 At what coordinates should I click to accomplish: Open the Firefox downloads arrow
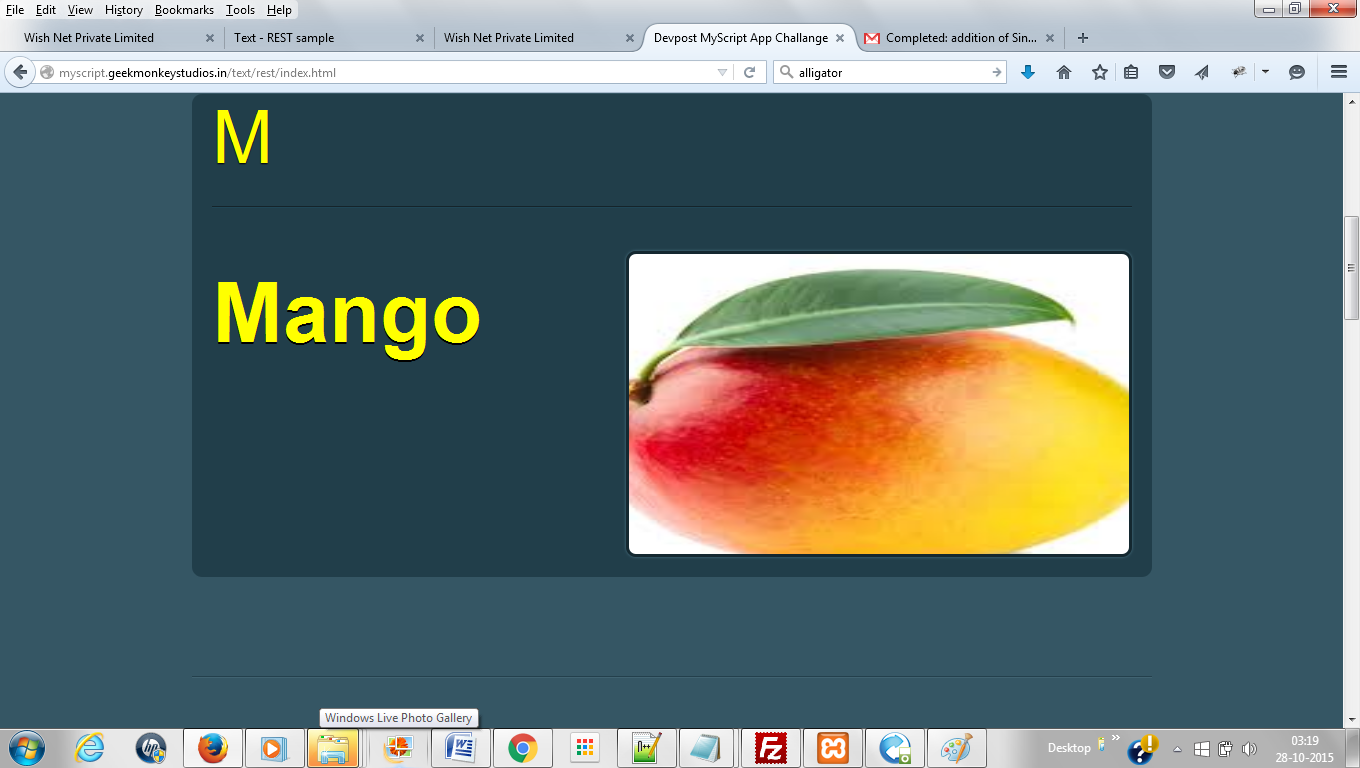click(x=1028, y=72)
